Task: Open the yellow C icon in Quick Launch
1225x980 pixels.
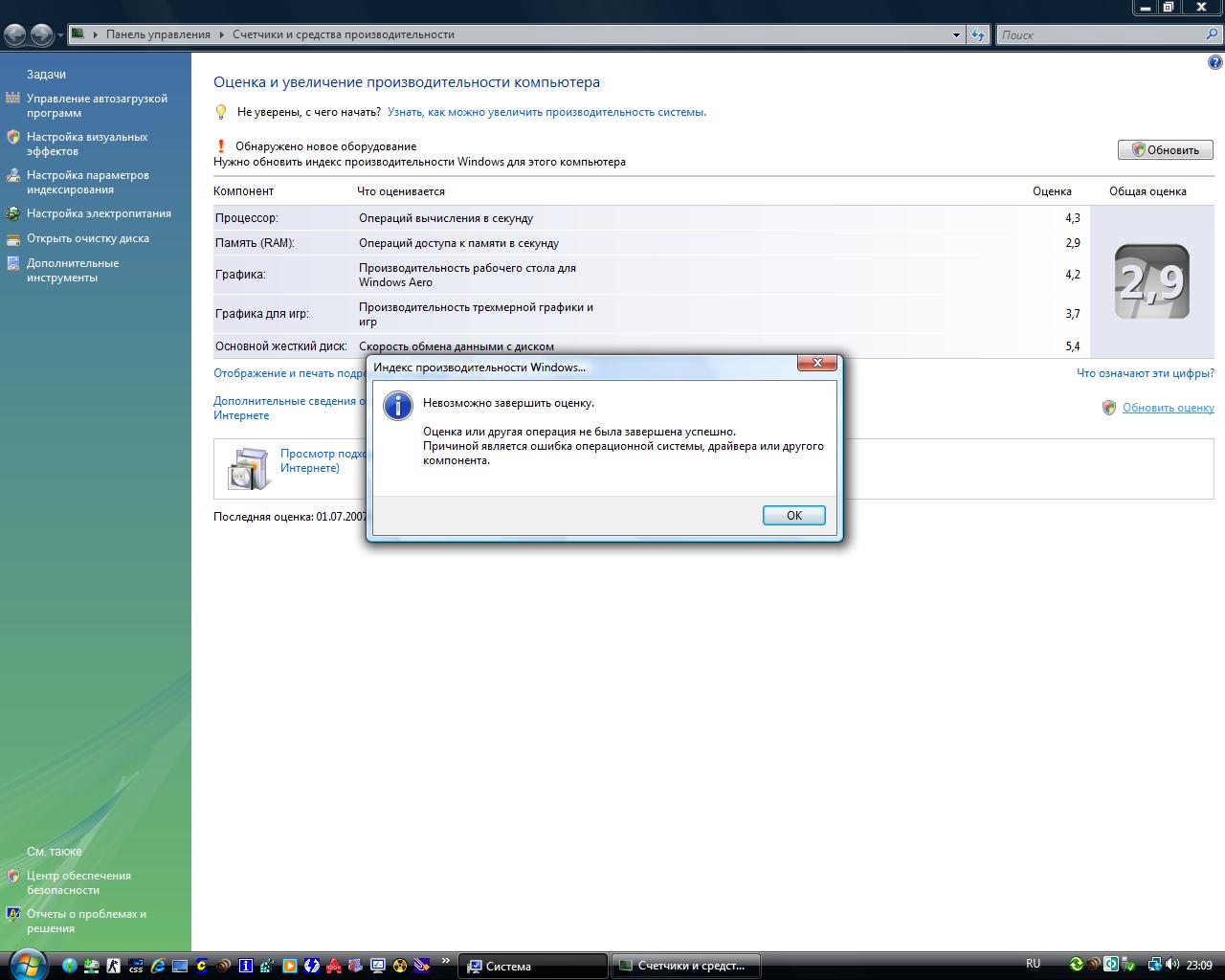Action: coord(202,966)
